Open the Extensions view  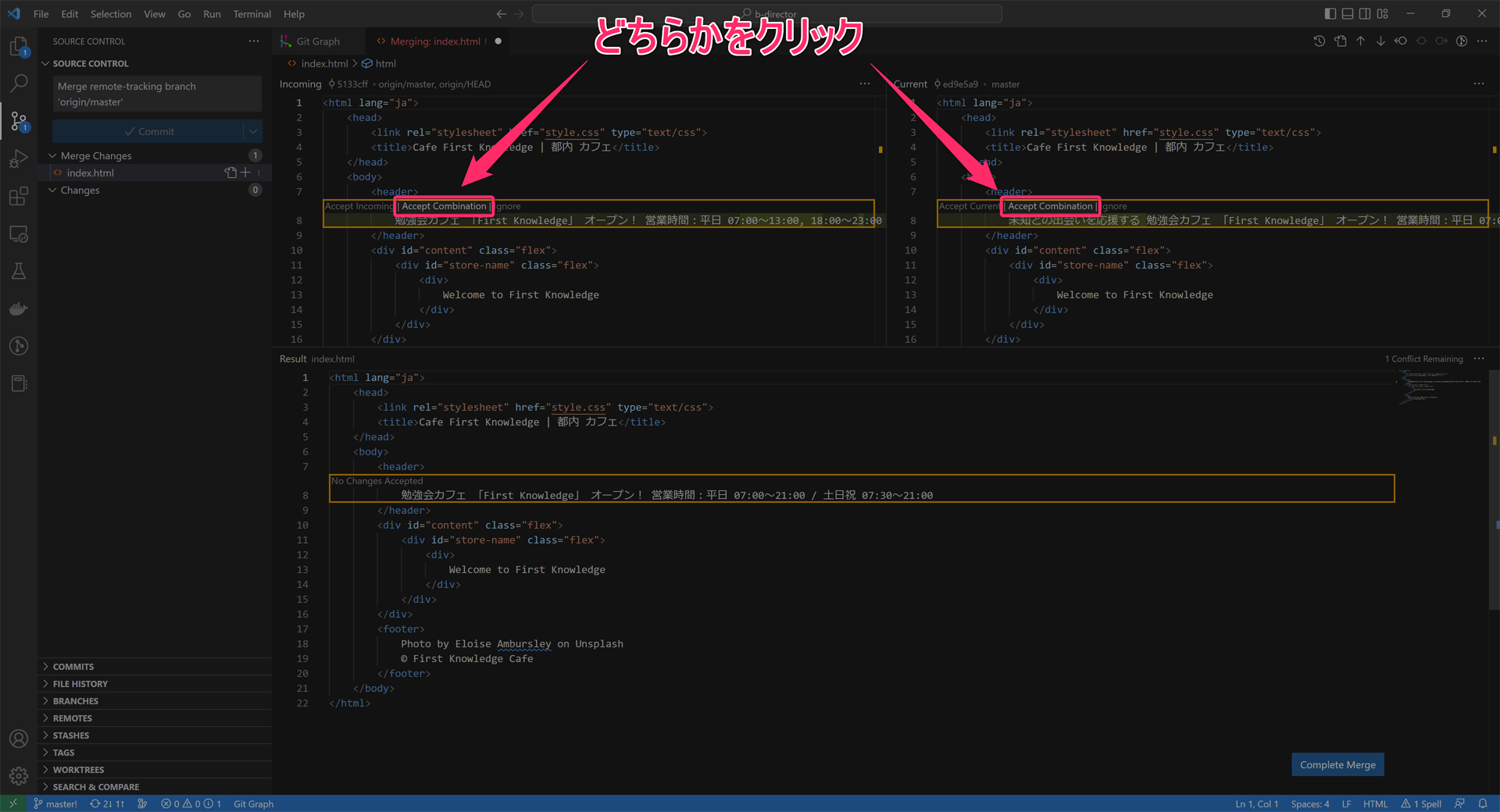click(19, 196)
